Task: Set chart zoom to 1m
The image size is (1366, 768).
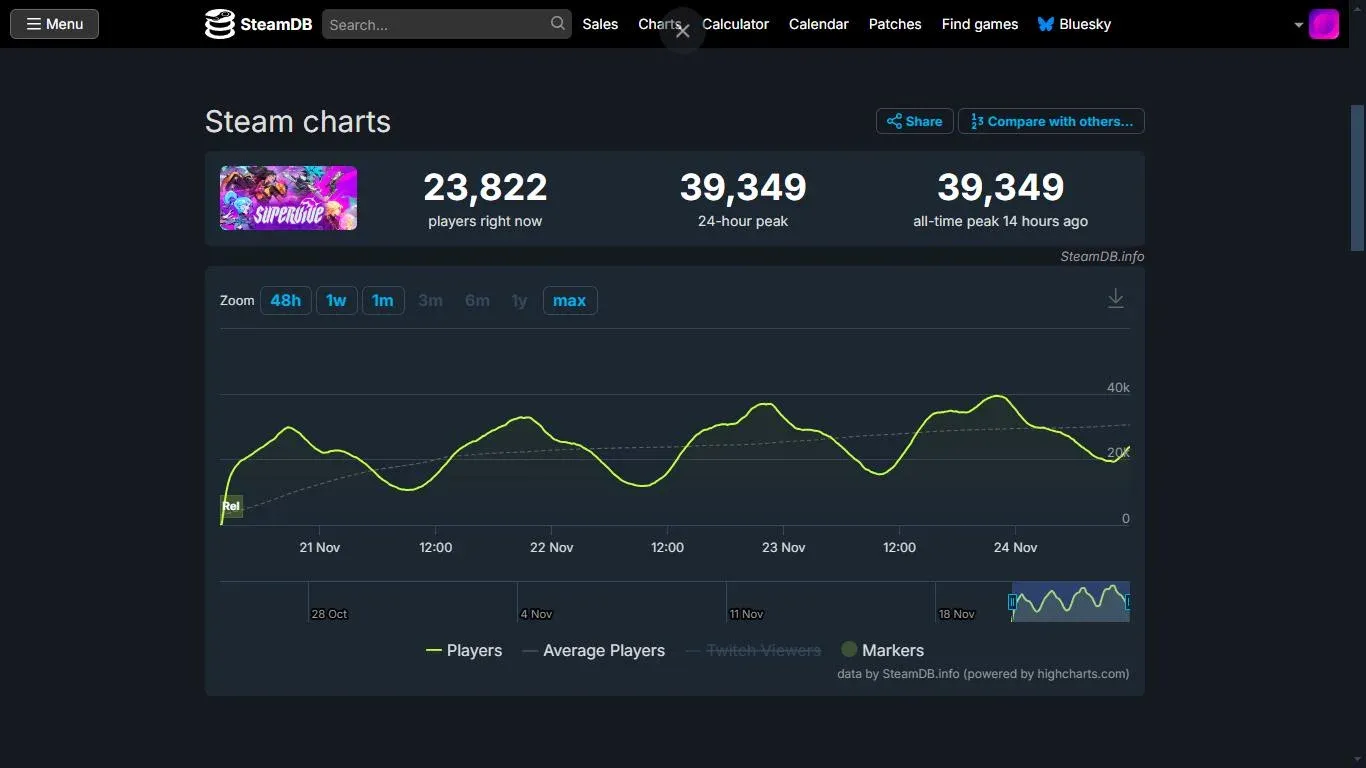Action: 383,300
